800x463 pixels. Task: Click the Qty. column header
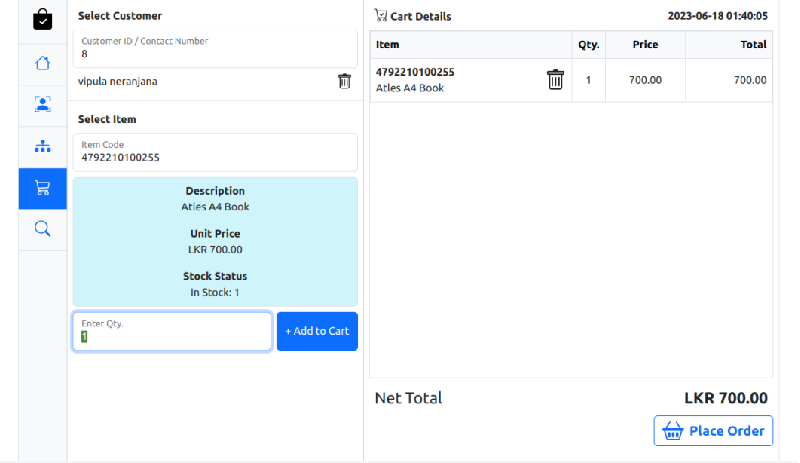click(x=588, y=44)
